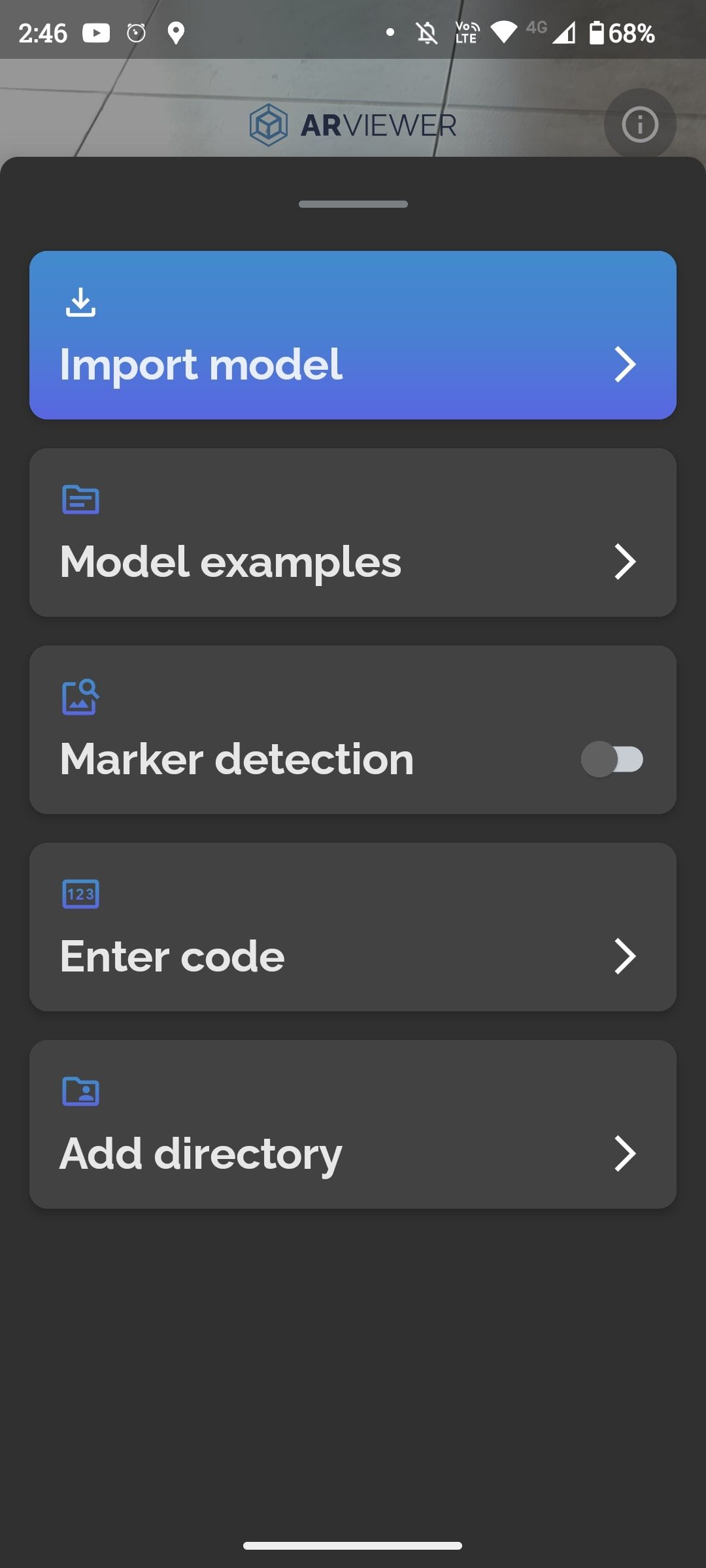Screen dimensions: 706x1568
Task: Tap the YouTube notification icon in status bar
Action: (x=96, y=33)
